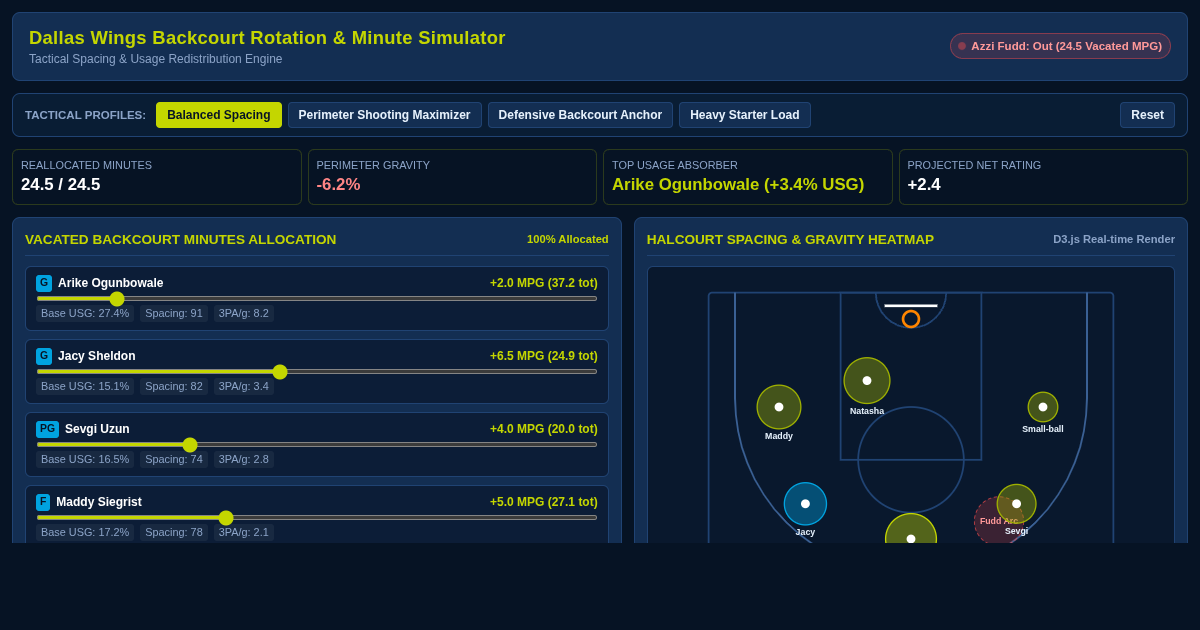Select Jacy's blue node on the court
Image resolution: width=1200 pixels, height=630 pixels.
click(805, 504)
